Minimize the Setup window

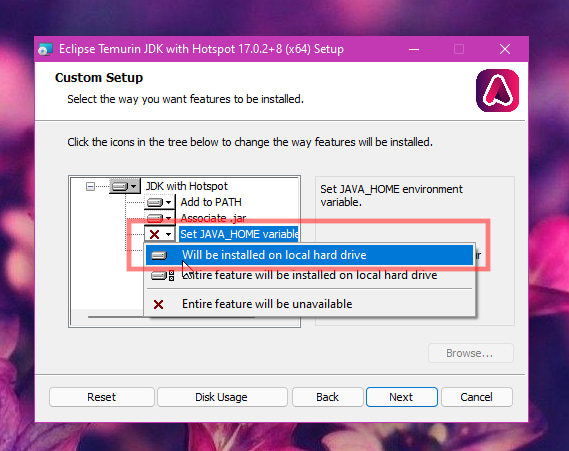[x=414, y=49]
